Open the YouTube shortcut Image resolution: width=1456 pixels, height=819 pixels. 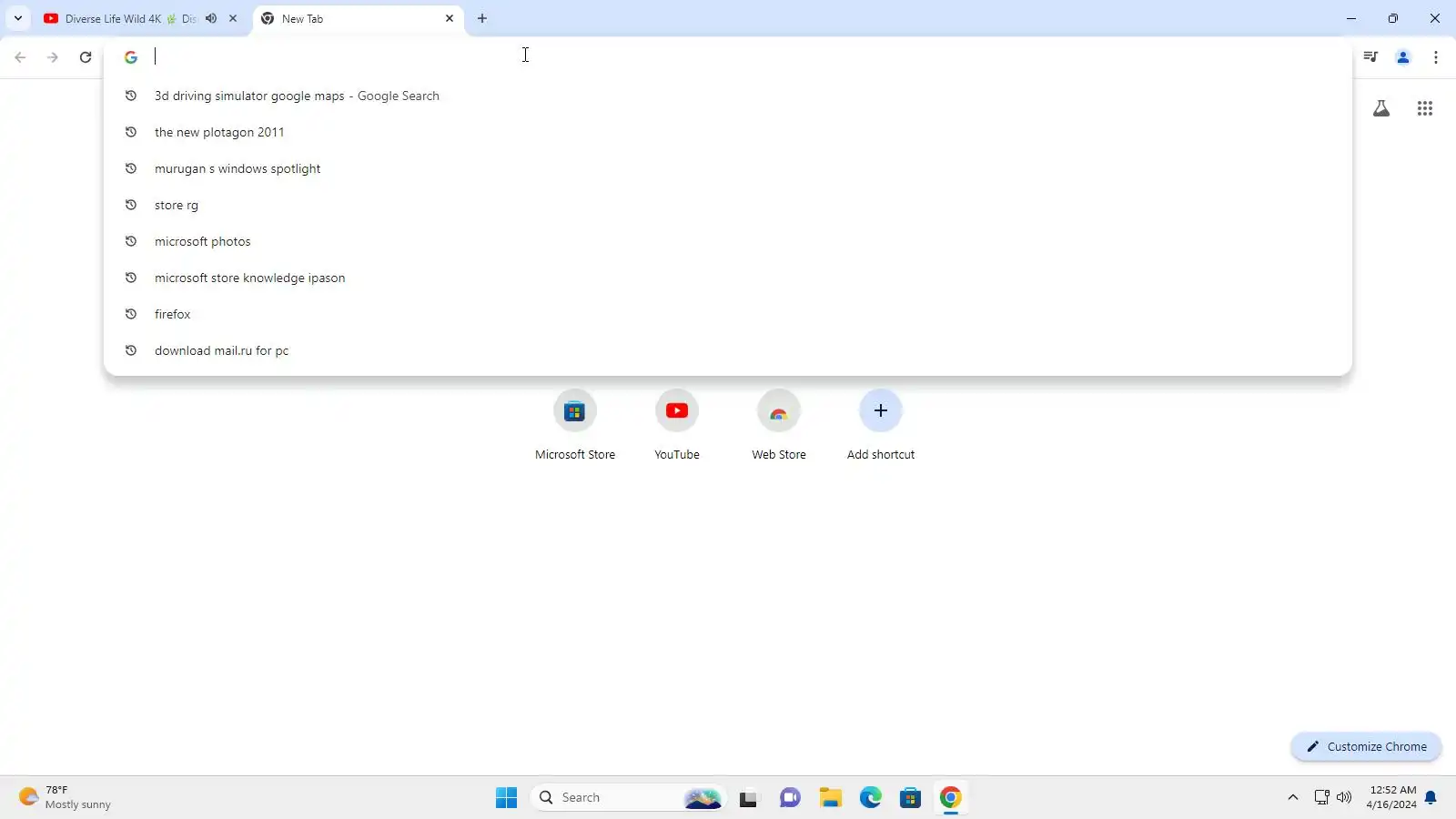pyautogui.click(x=677, y=425)
